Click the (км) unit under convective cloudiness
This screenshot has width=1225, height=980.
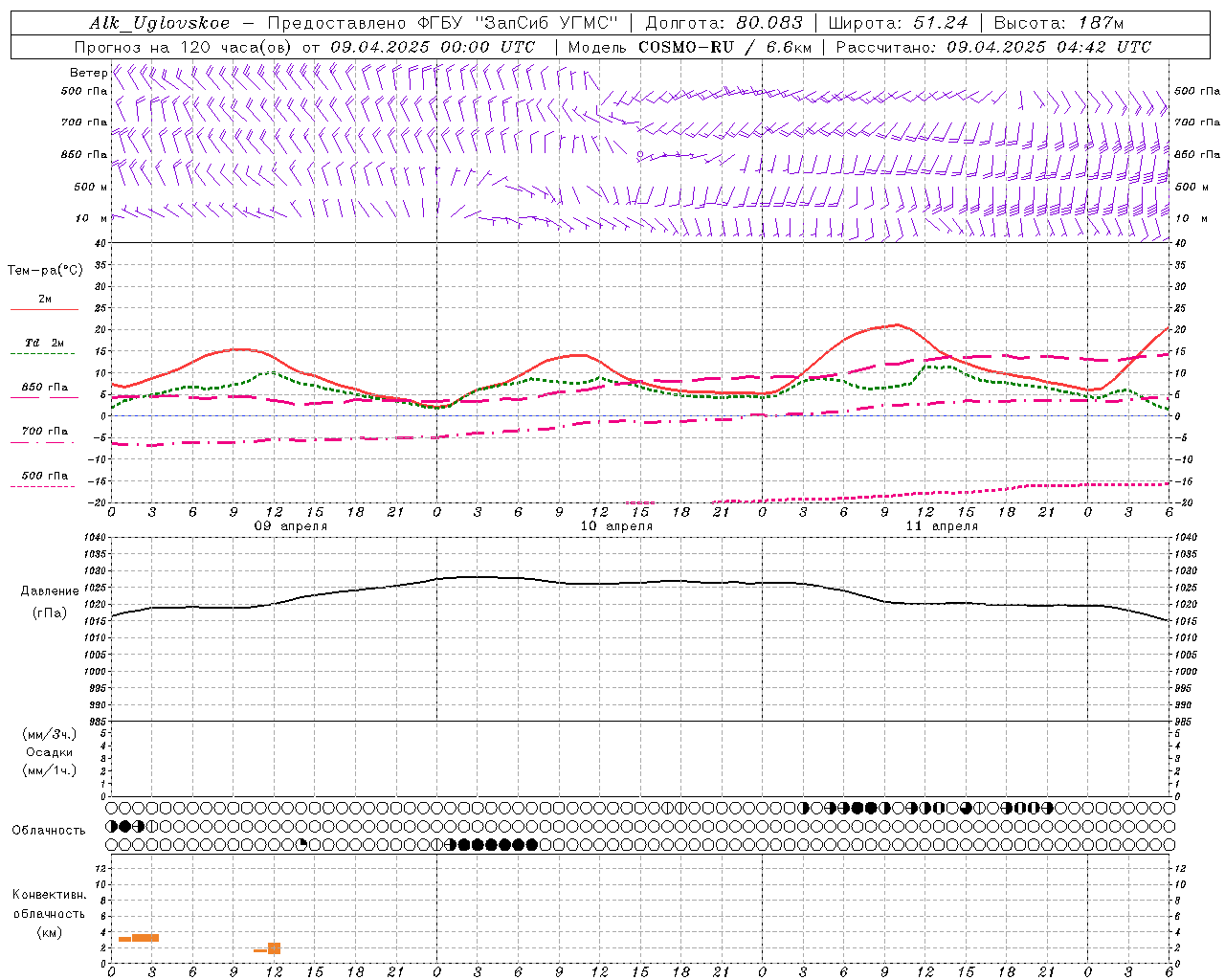click(50, 932)
